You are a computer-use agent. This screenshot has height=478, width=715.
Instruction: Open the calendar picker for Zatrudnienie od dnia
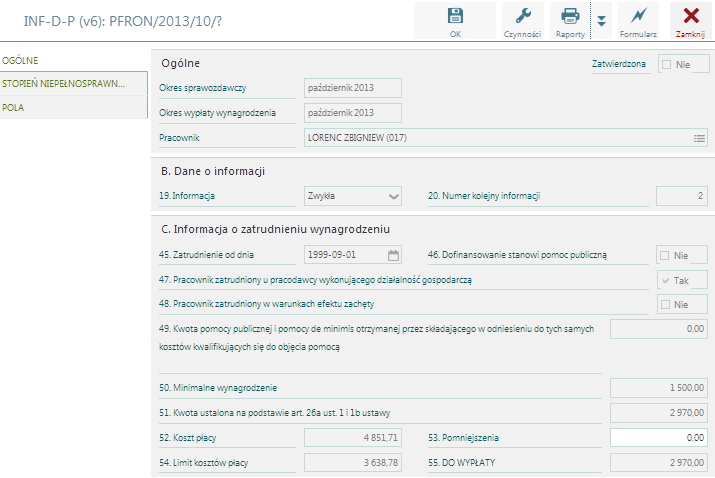coord(393,255)
